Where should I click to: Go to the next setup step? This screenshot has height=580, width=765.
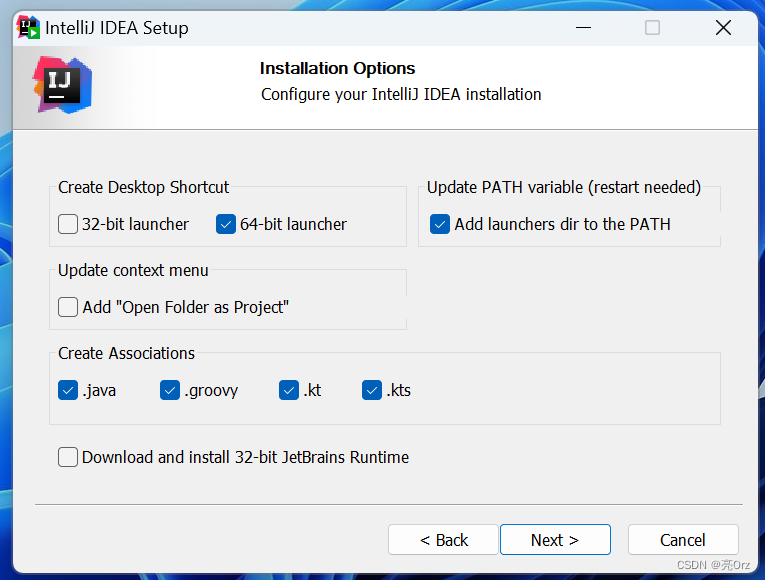pyautogui.click(x=555, y=540)
